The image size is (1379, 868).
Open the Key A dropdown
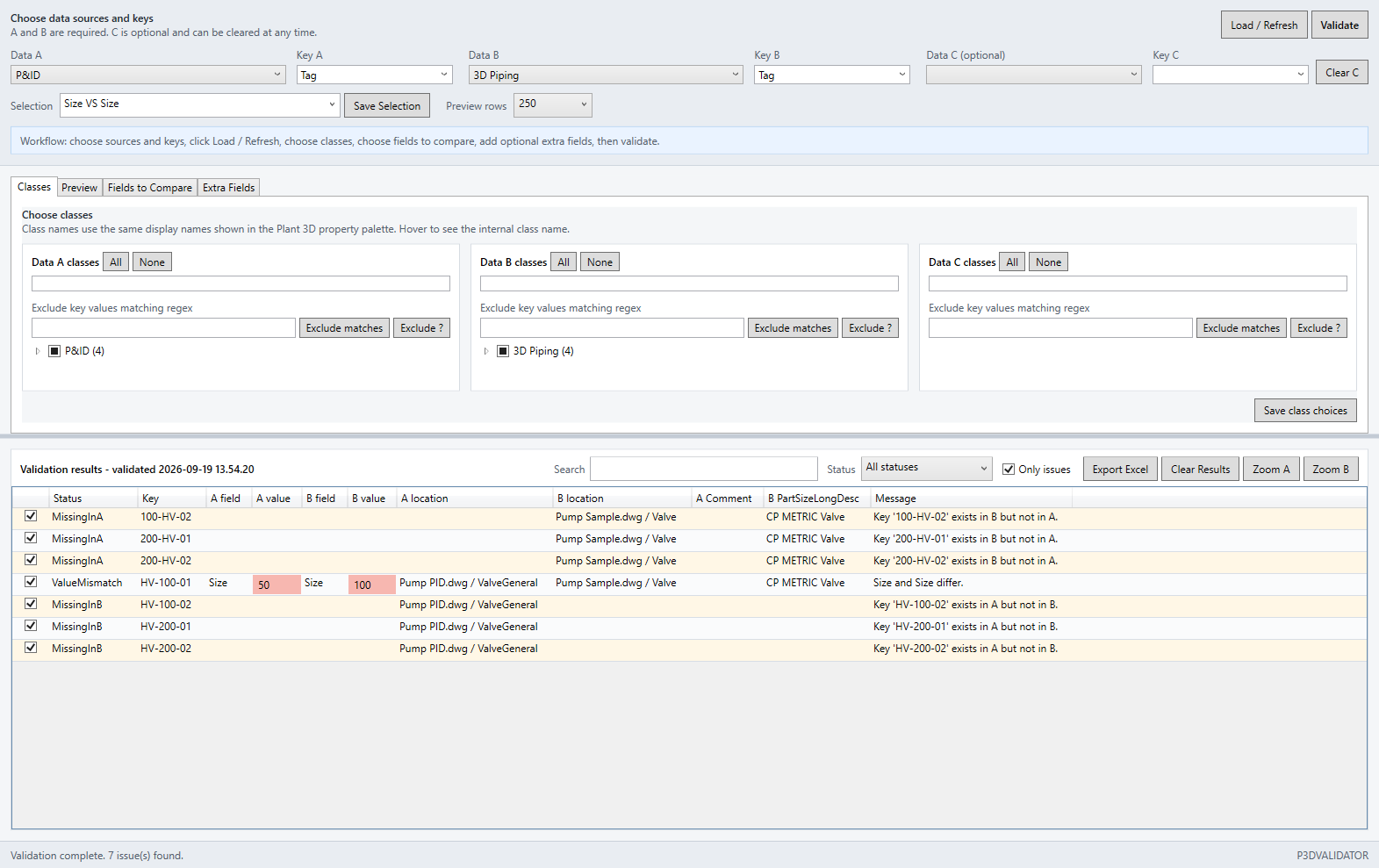tap(375, 75)
